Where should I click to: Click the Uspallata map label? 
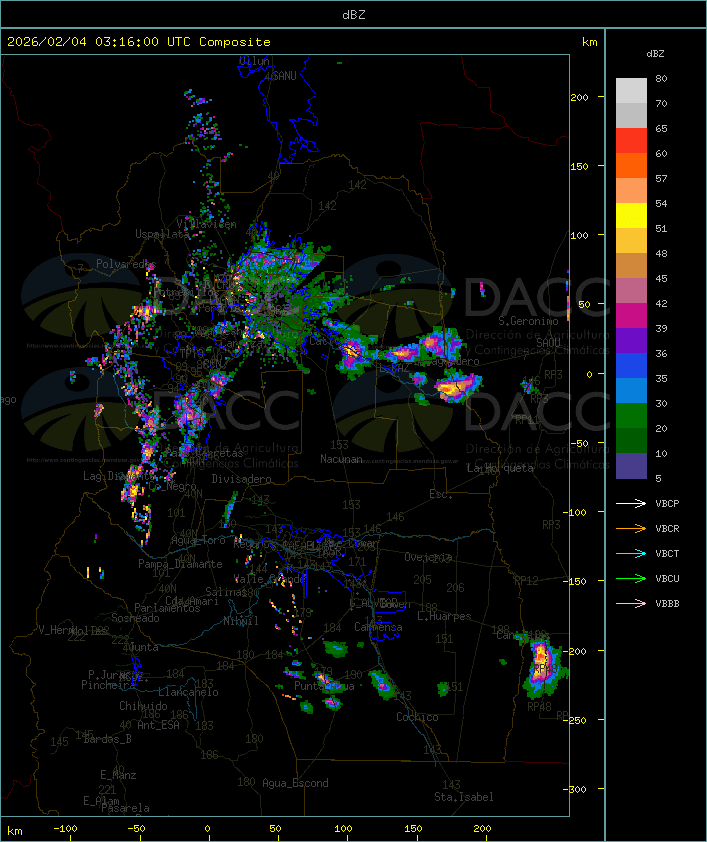[x=162, y=234]
